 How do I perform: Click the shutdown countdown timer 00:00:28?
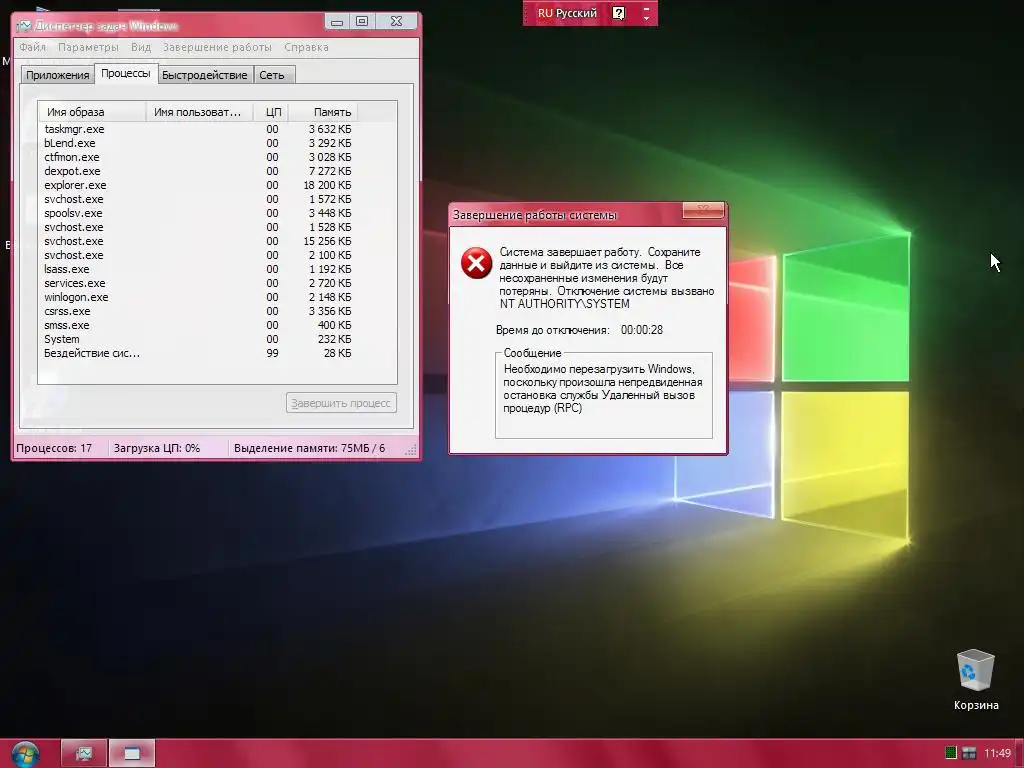click(642, 330)
